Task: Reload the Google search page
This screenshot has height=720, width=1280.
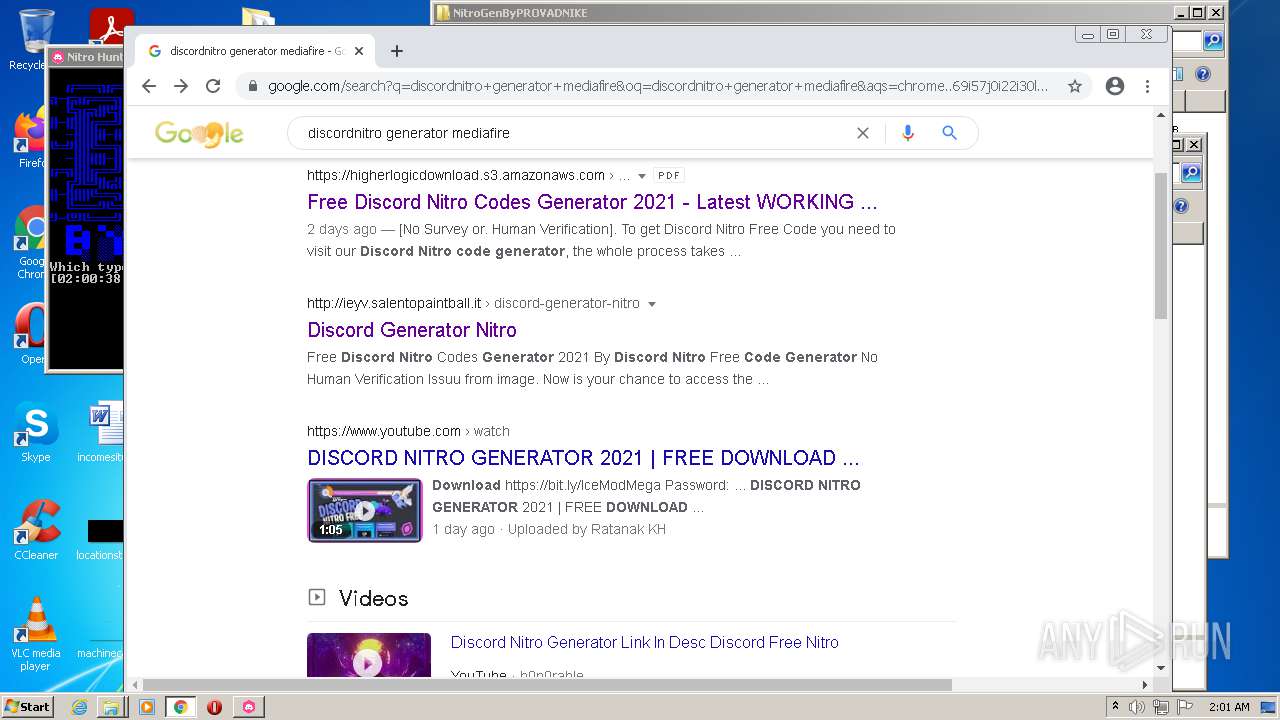Action: pyautogui.click(x=213, y=86)
